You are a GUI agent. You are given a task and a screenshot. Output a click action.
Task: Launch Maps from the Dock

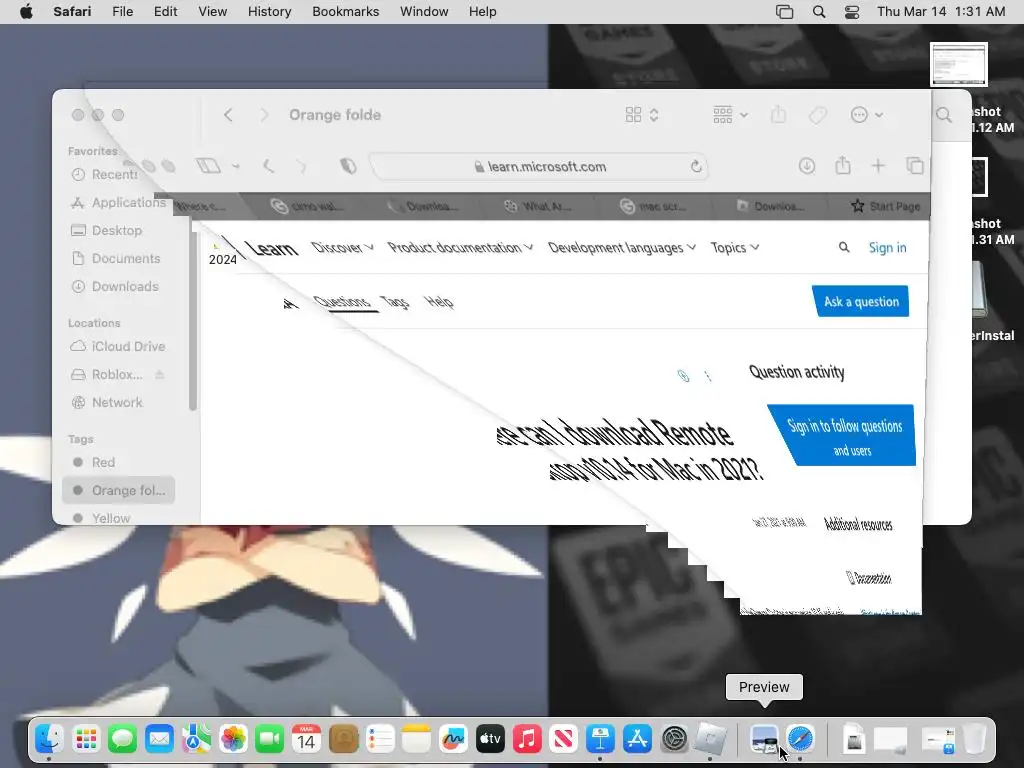click(x=196, y=739)
